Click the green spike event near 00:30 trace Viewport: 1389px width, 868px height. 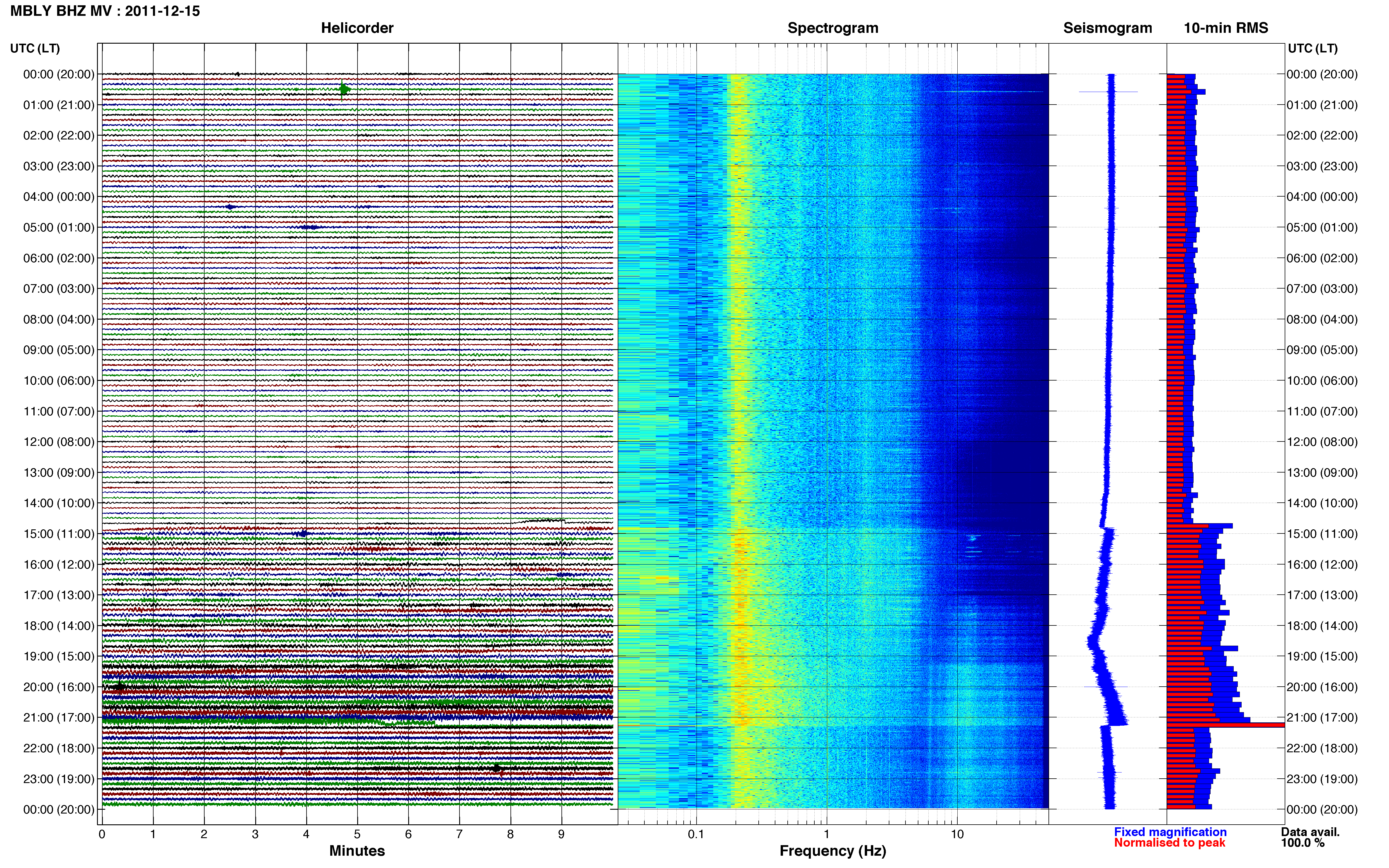pos(343,89)
